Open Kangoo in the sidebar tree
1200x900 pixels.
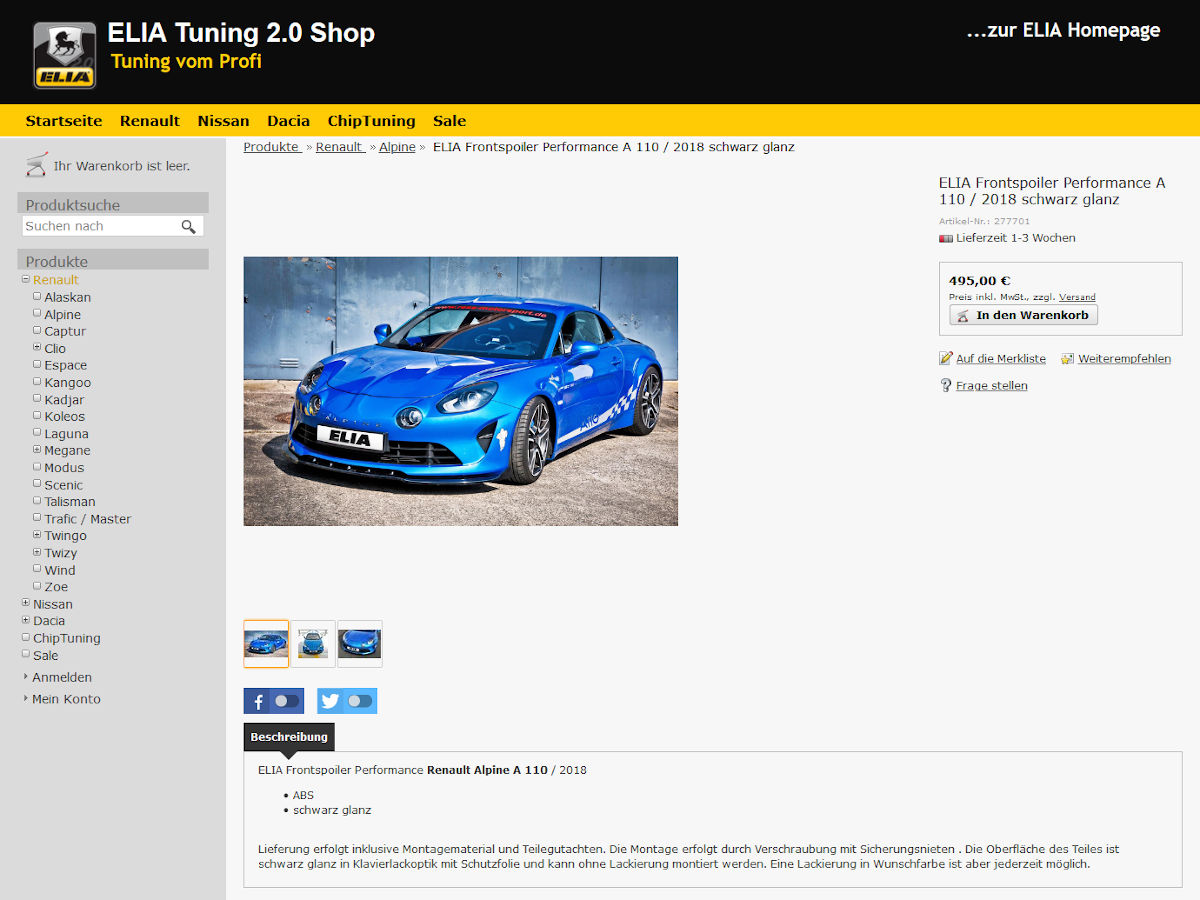pyautogui.click(x=68, y=382)
